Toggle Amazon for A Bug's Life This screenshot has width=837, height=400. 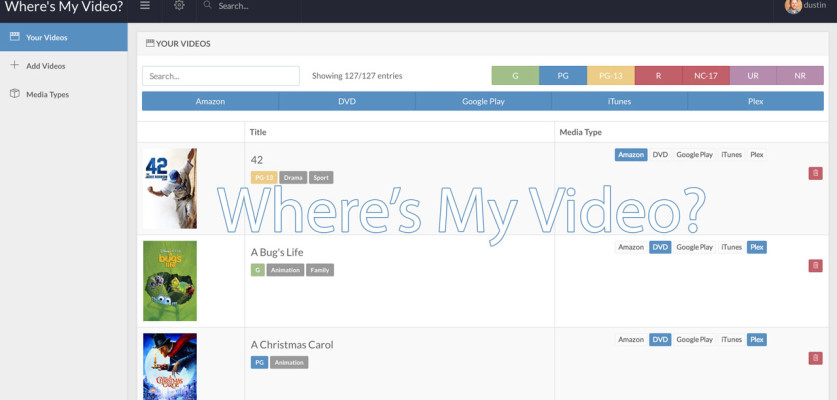[x=631, y=247]
